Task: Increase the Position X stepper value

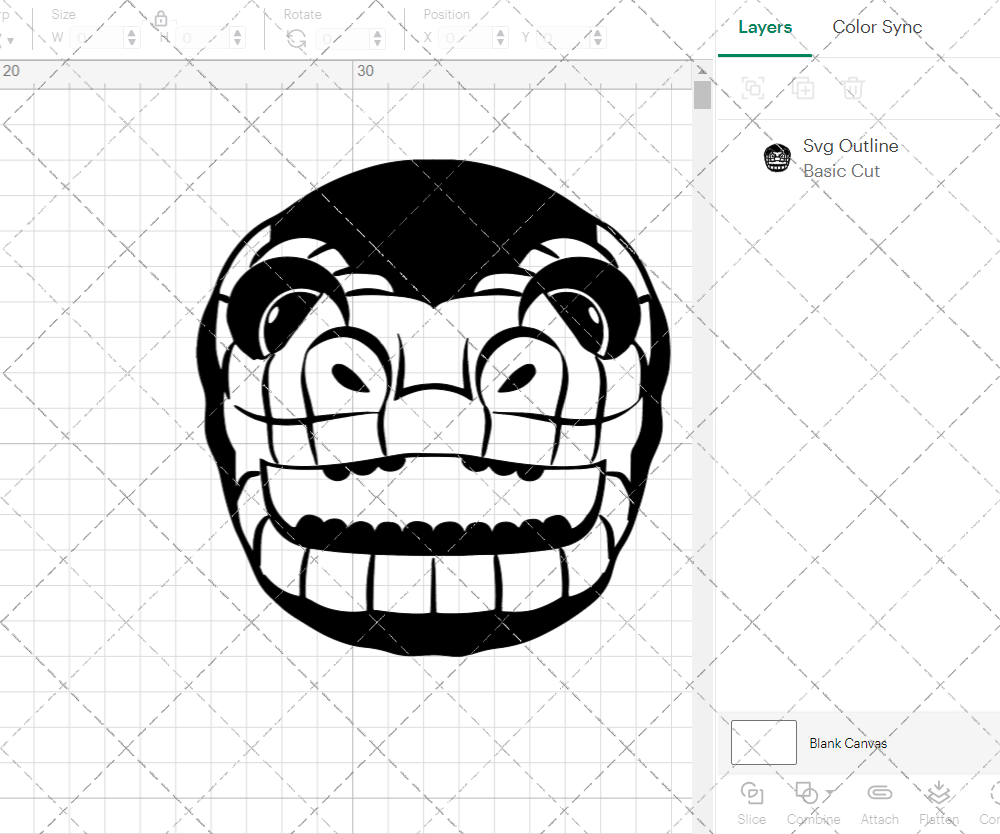Action: click(501, 33)
